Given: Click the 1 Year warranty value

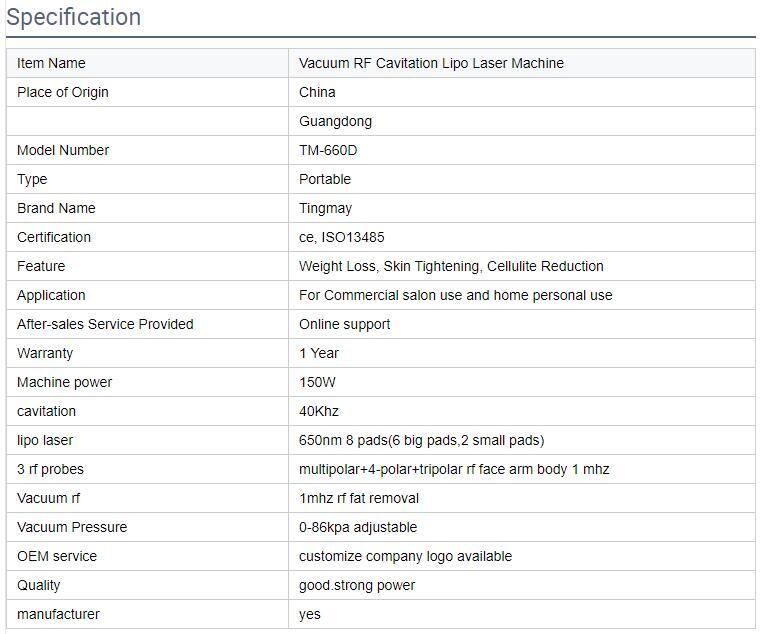Looking at the screenshot, I should 319,353.
